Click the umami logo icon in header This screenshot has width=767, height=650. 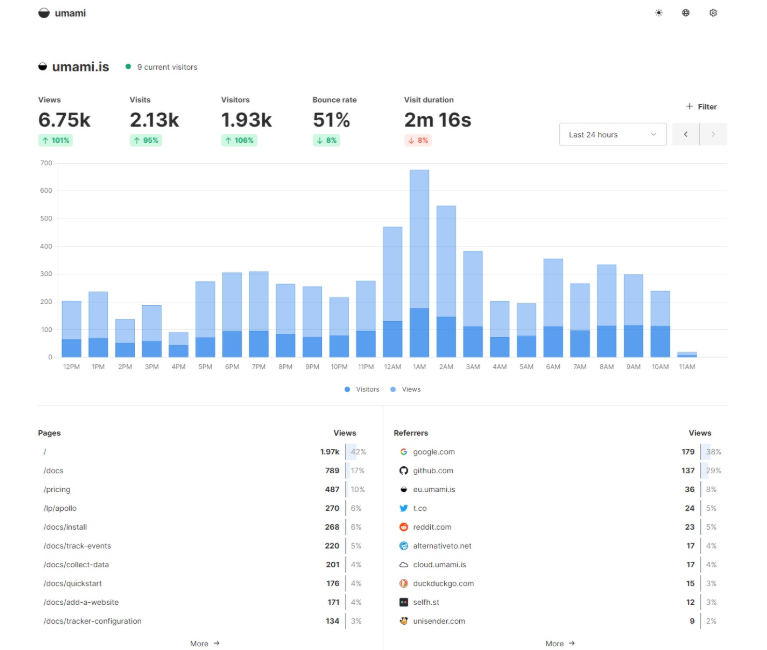(x=44, y=13)
